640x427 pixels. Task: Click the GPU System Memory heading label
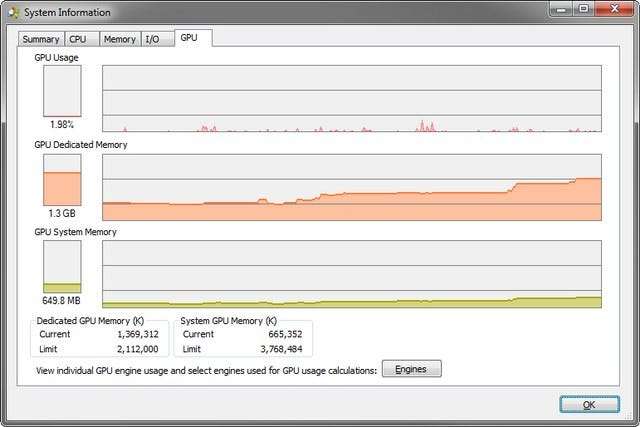76,232
